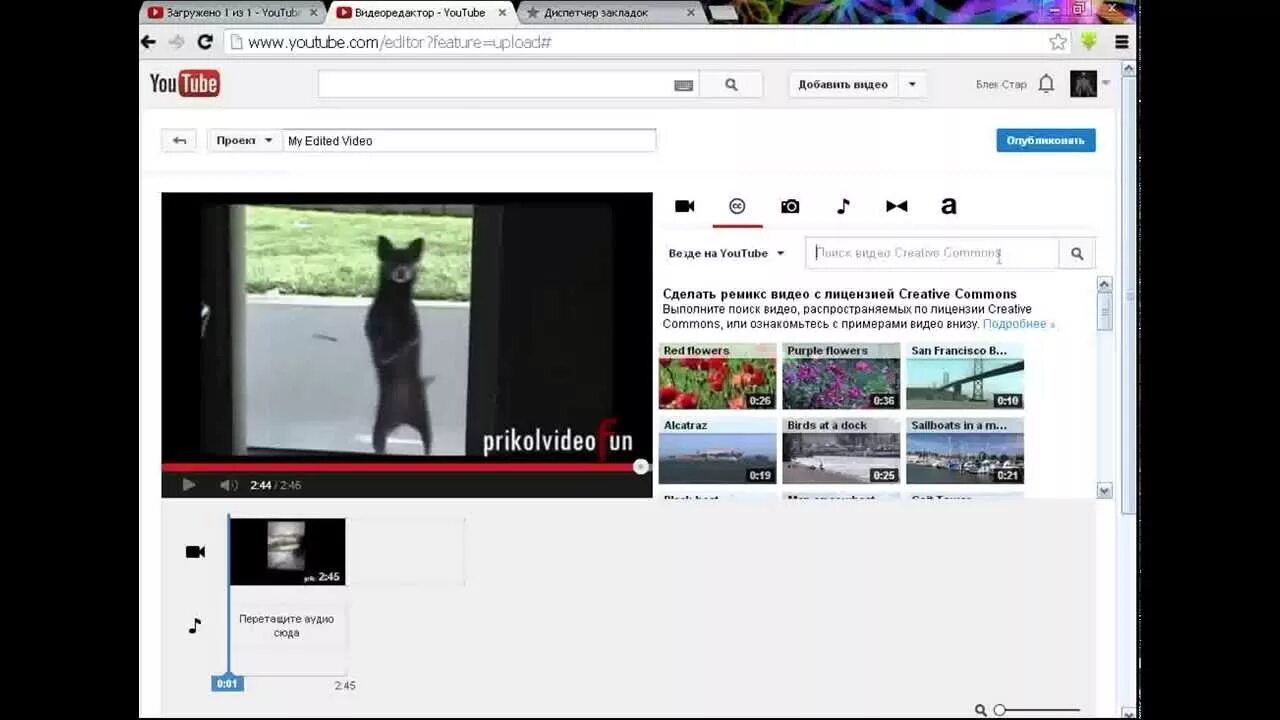Click the Блек Стар account name
Screen dimensions: 1280x720
point(1001,85)
